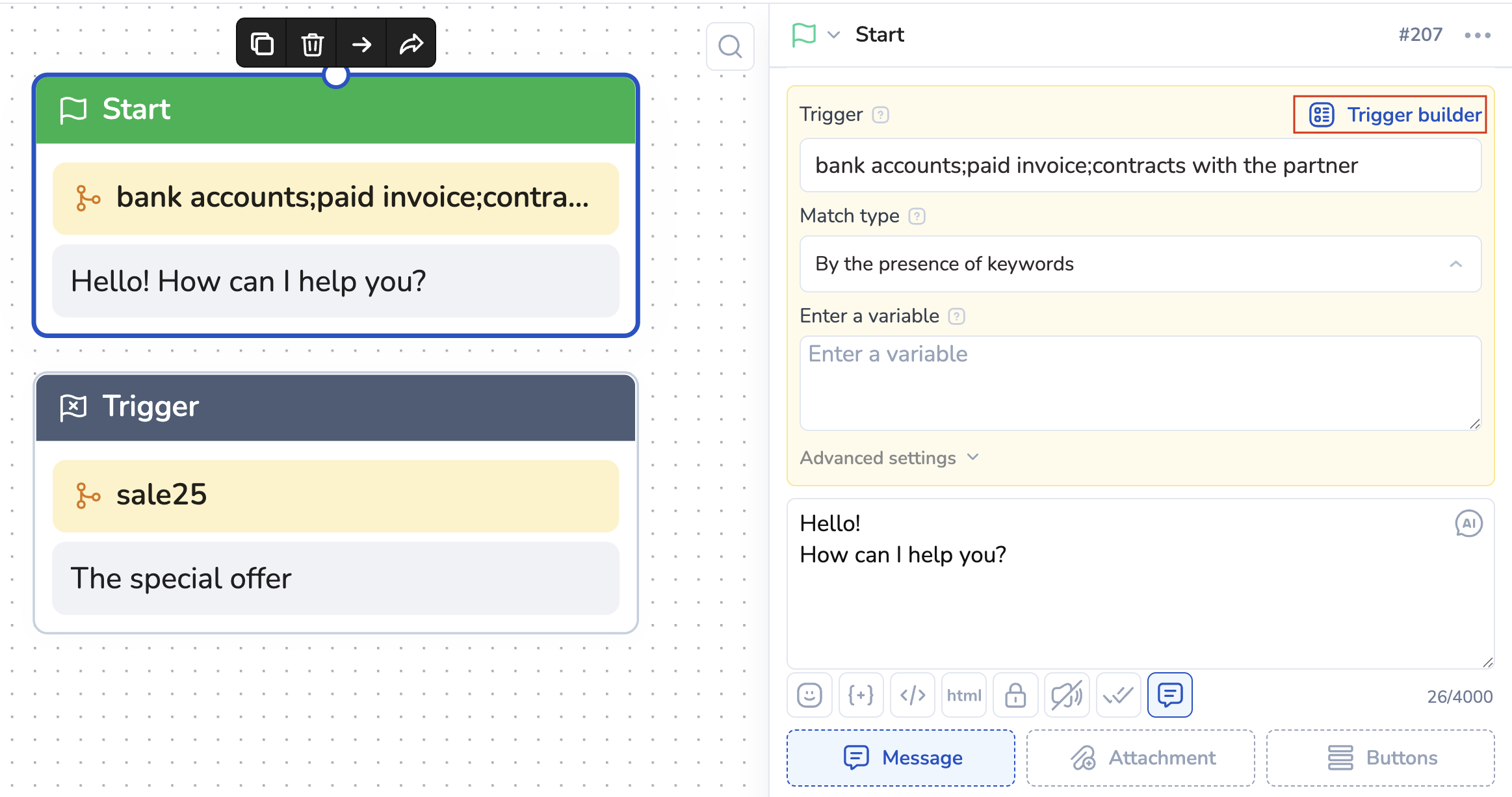
Task: Click the duplicate block icon
Action: 262,44
